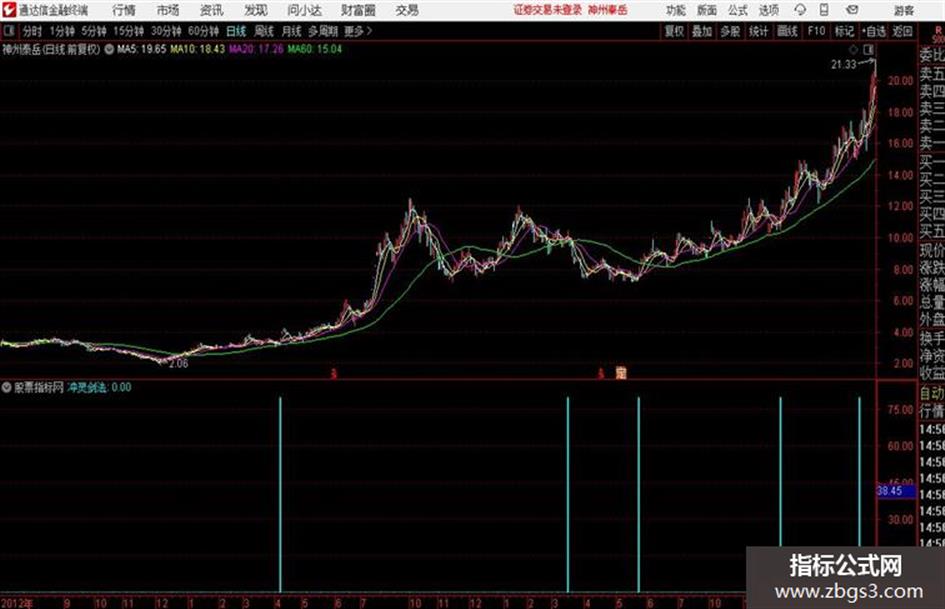Click the 标记 mark toolbar button
Image resolution: width=945 pixels, height=609 pixels.
point(844,31)
